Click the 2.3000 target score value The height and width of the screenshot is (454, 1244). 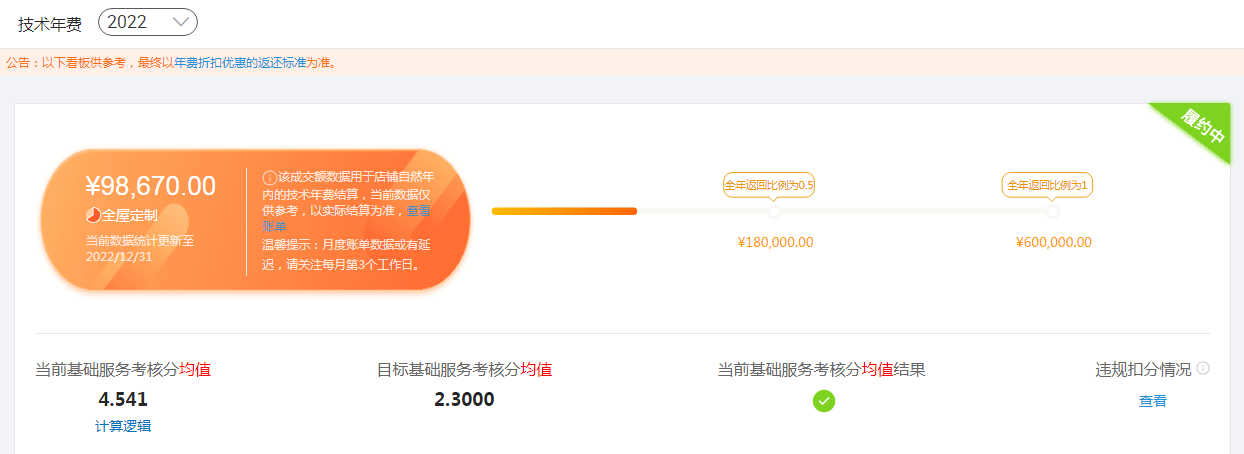pyautogui.click(x=464, y=400)
